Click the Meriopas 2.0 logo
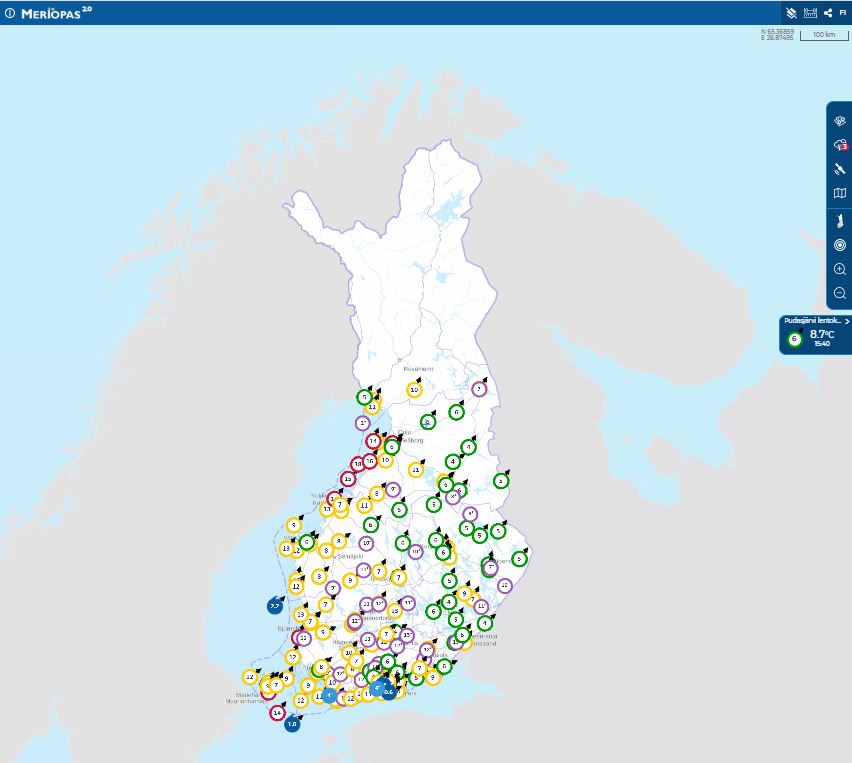Screen dimensions: 852x763 [x=57, y=13]
